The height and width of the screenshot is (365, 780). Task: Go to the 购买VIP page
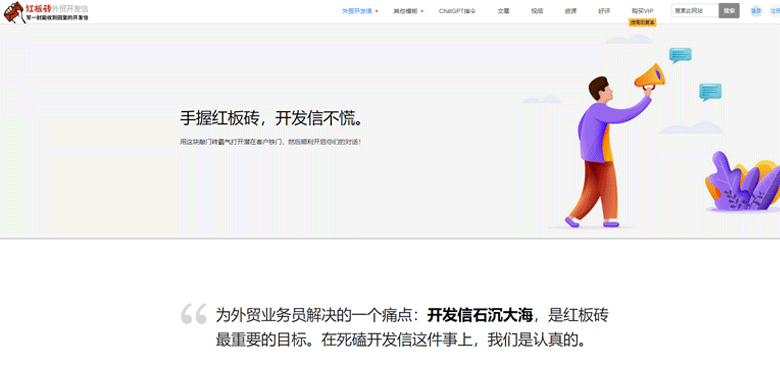pyautogui.click(x=643, y=11)
